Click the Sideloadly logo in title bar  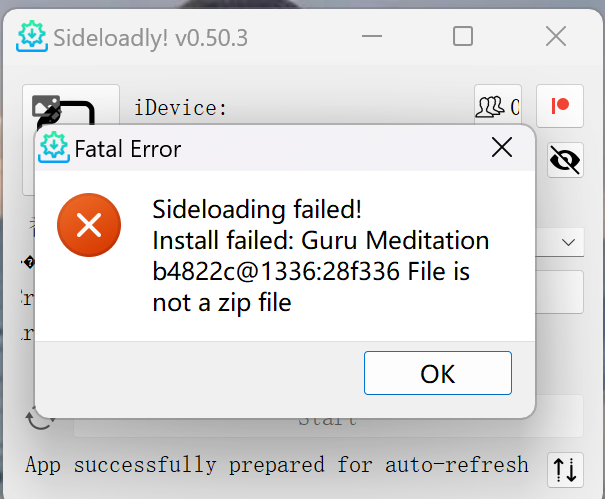[x=32, y=38]
